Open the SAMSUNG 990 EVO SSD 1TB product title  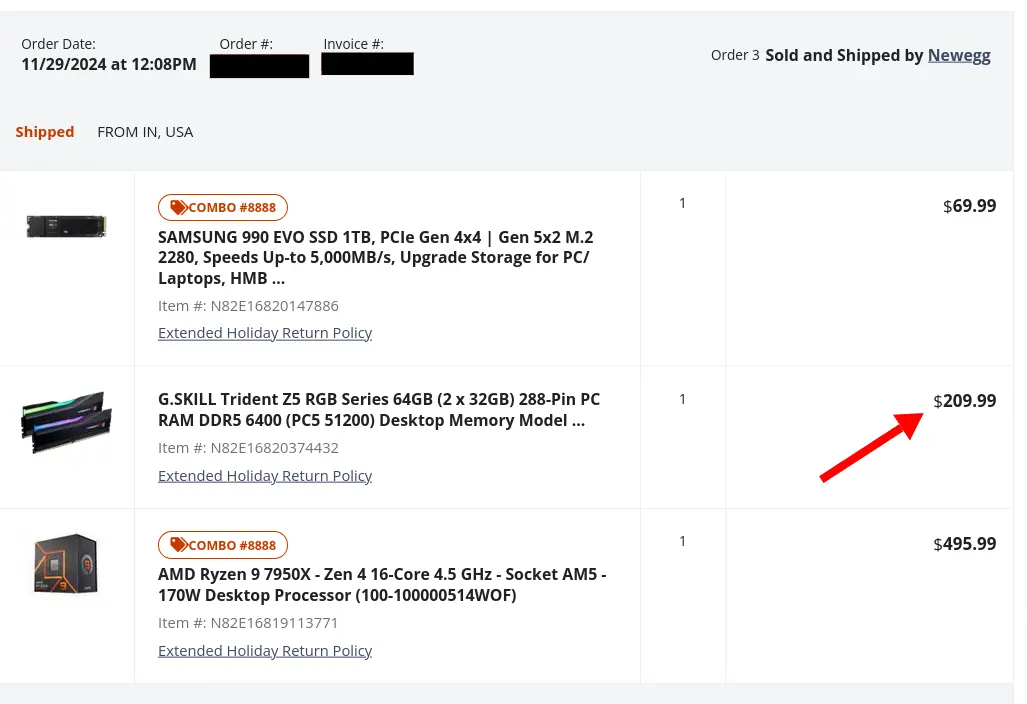point(375,257)
